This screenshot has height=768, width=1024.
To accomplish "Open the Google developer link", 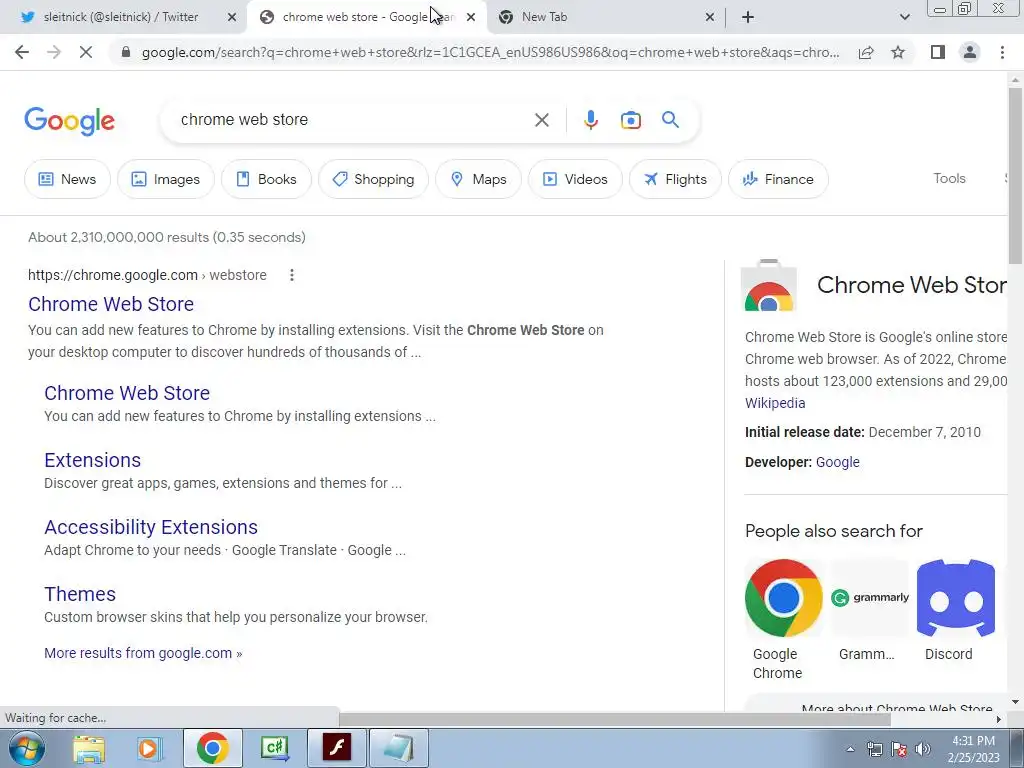I will pyautogui.click(x=838, y=462).
